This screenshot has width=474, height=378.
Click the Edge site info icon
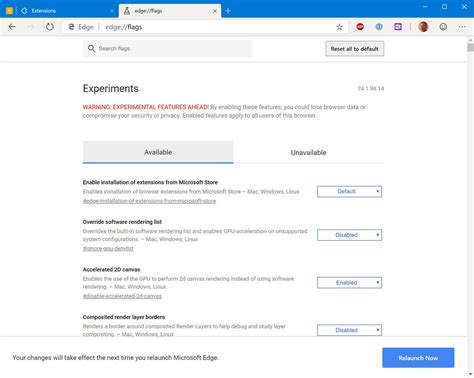pos(71,27)
